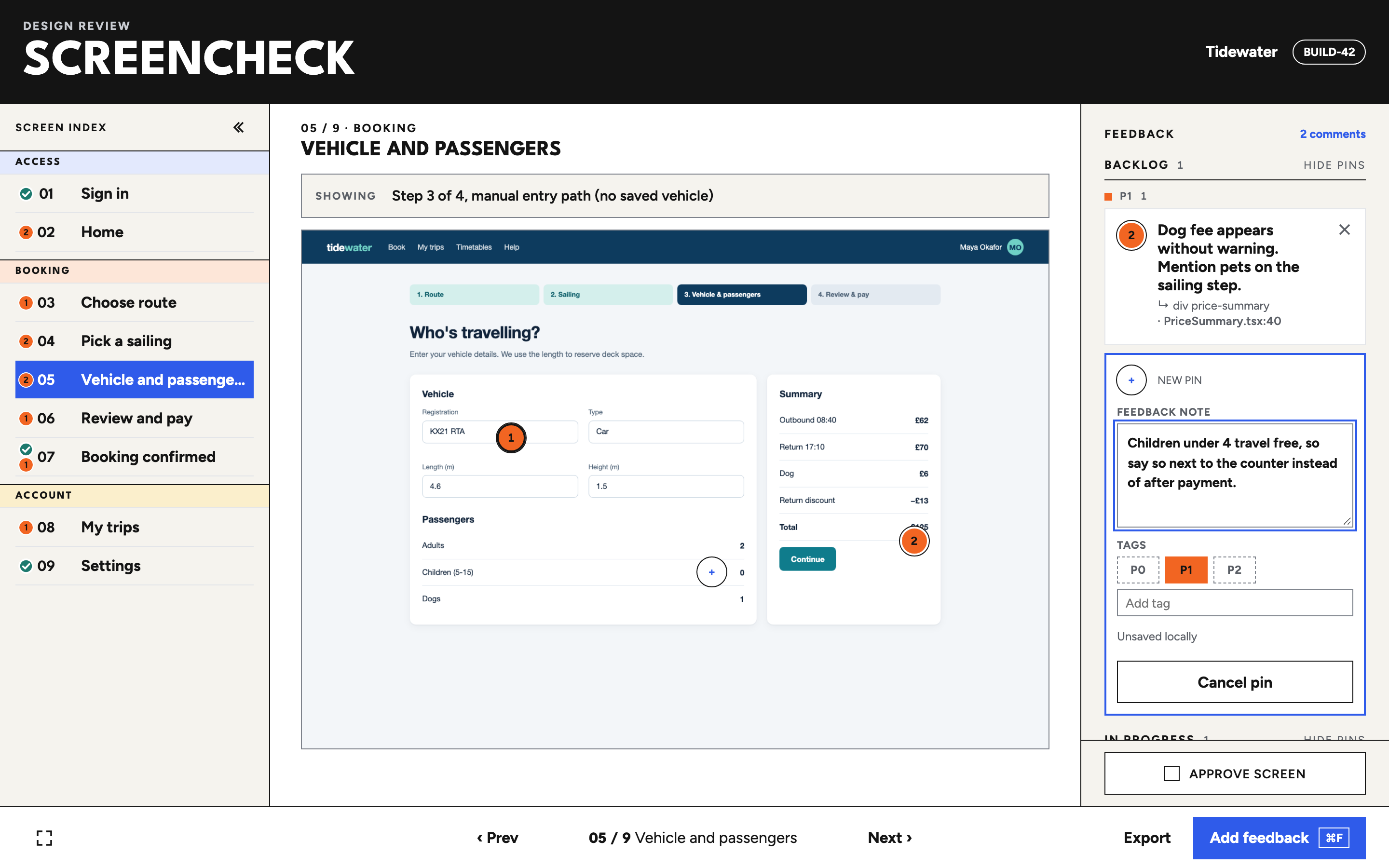Dismiss the Dog fee feedback card
The width and height of the screenshot is (1389, 868).
tap(1344, 230)
